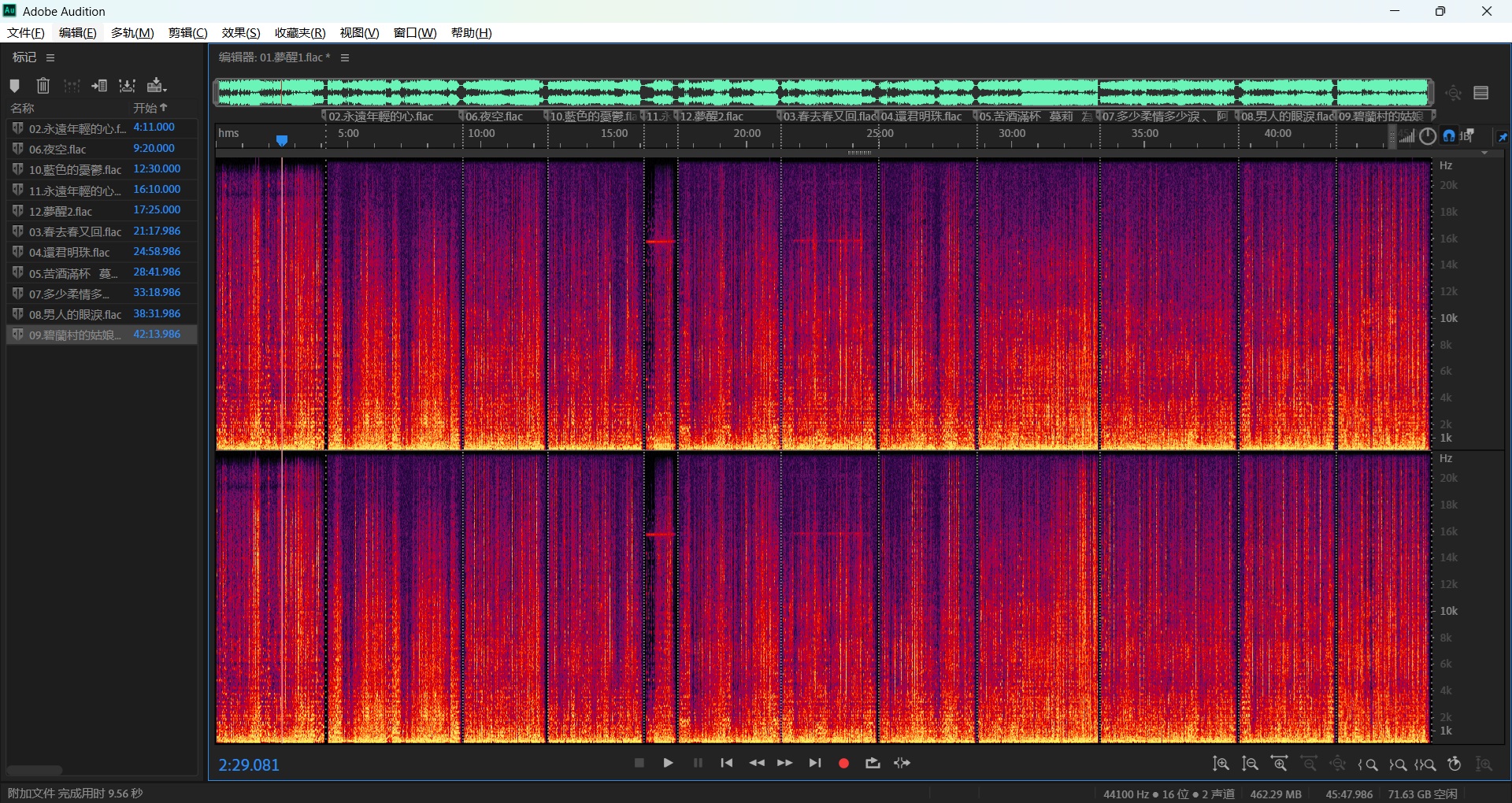
Task: Toggle skip selection button
Action: 902,764
